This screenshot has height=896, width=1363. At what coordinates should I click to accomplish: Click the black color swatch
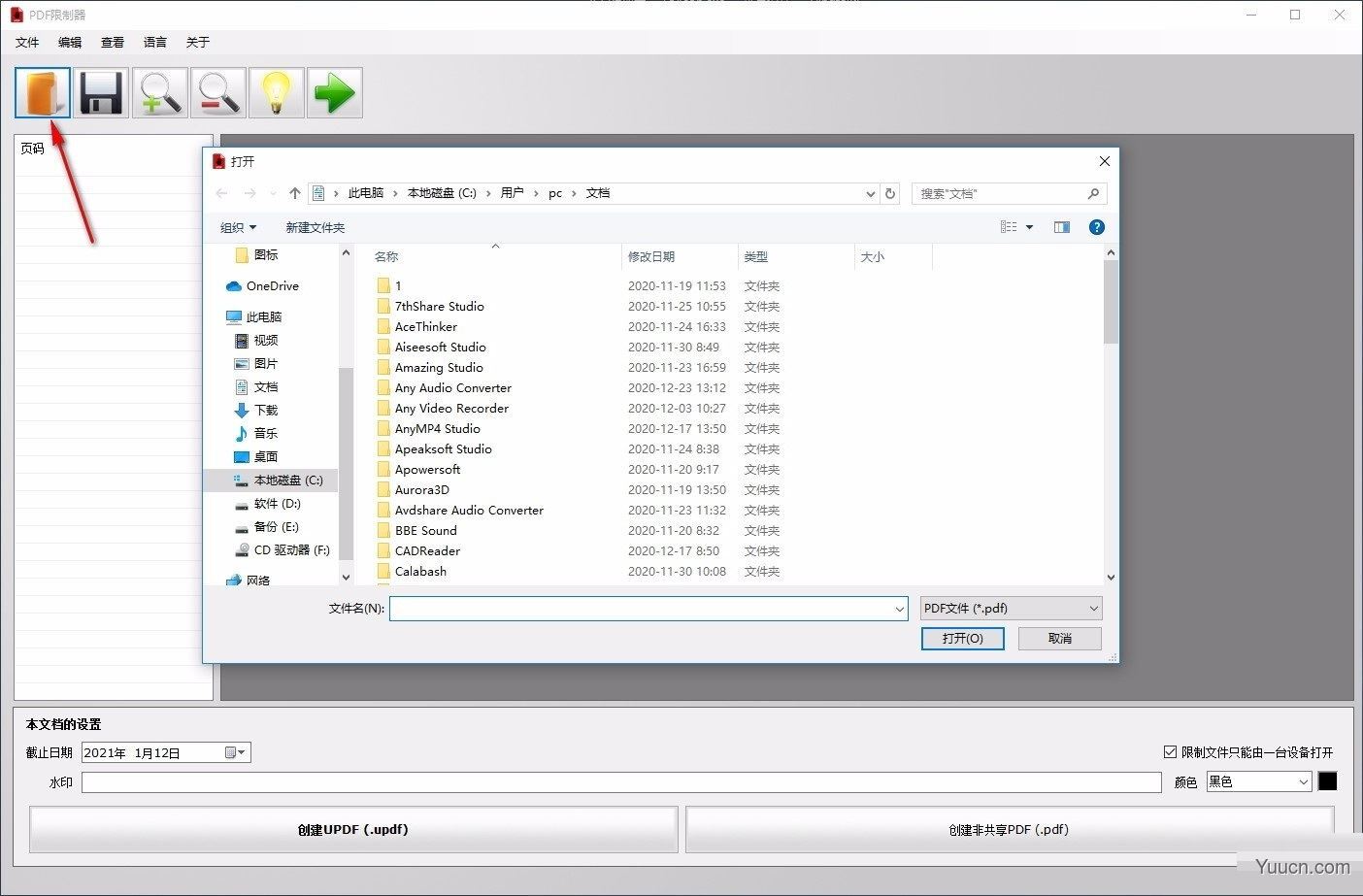1327,781
